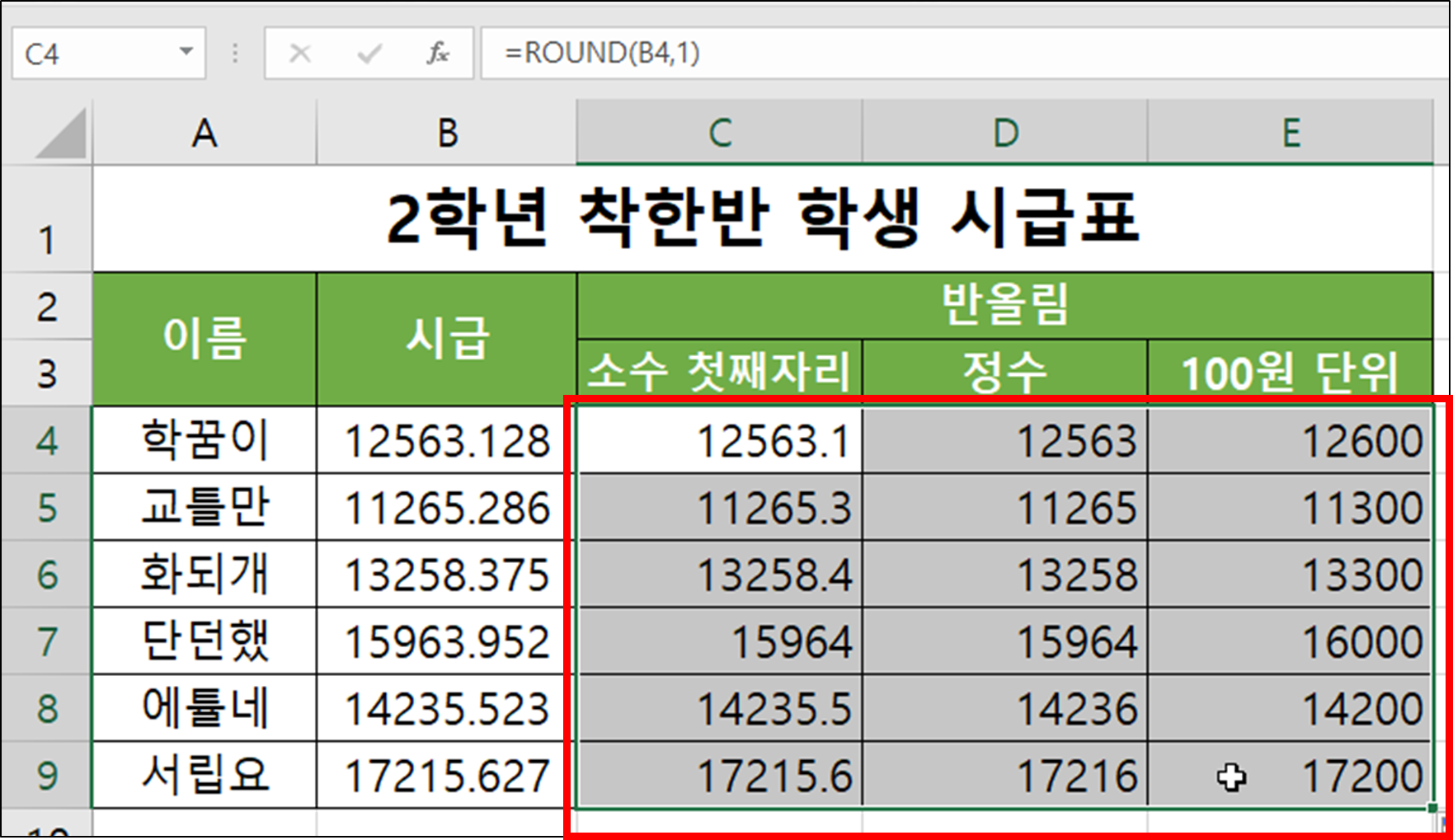Image resolution: width=1453 pixels, height=840 pixels.
Task: Click row header 4
Action: 46,439
